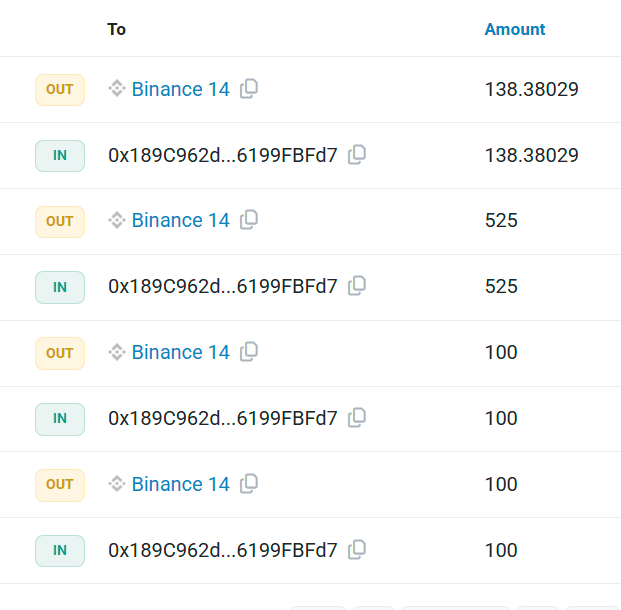
Task: Open Binance 14 link in first 100 OUT row
Action: tap(181, 352)
